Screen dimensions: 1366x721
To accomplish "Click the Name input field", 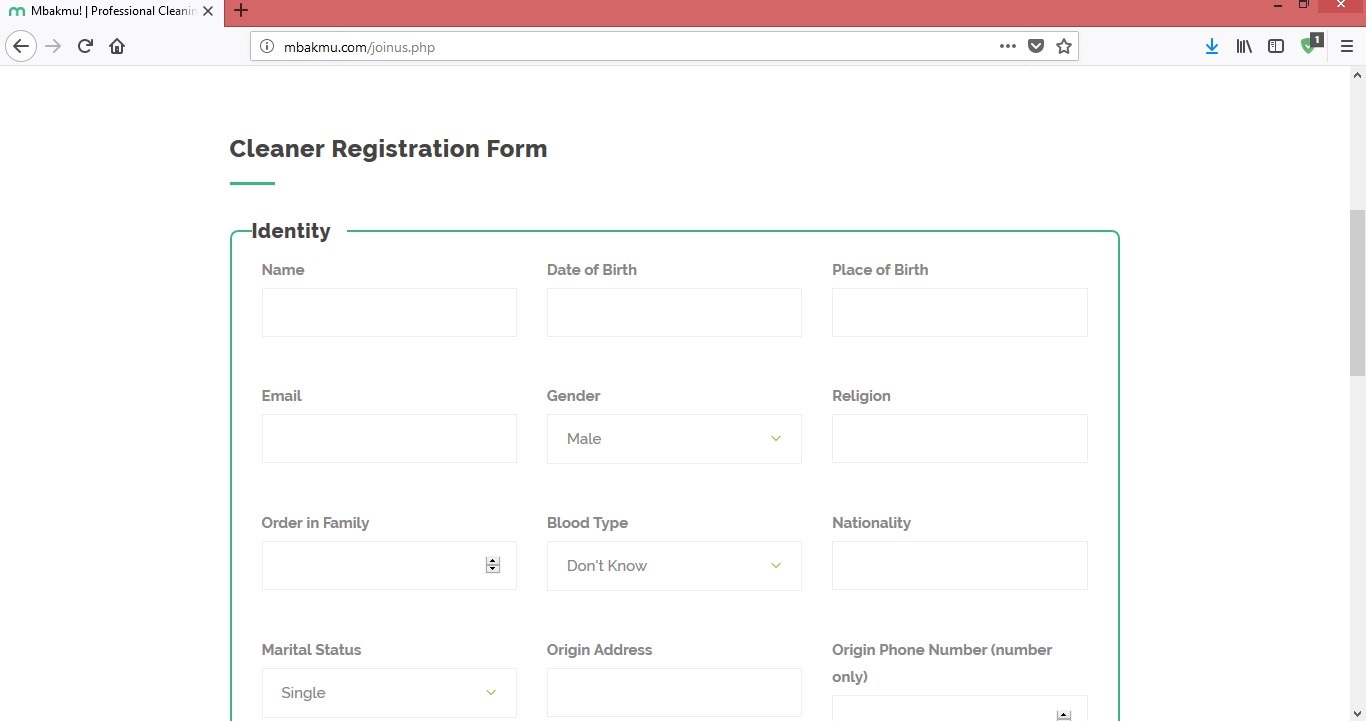I will click(x=389, y=313).
